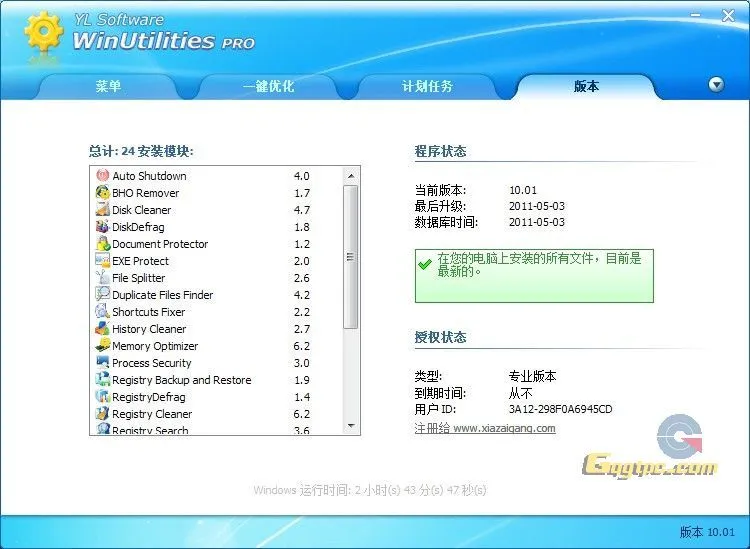Screen dimensions: 750x549
Task: Select the EXE Protect list row
Action: point(217,261)
